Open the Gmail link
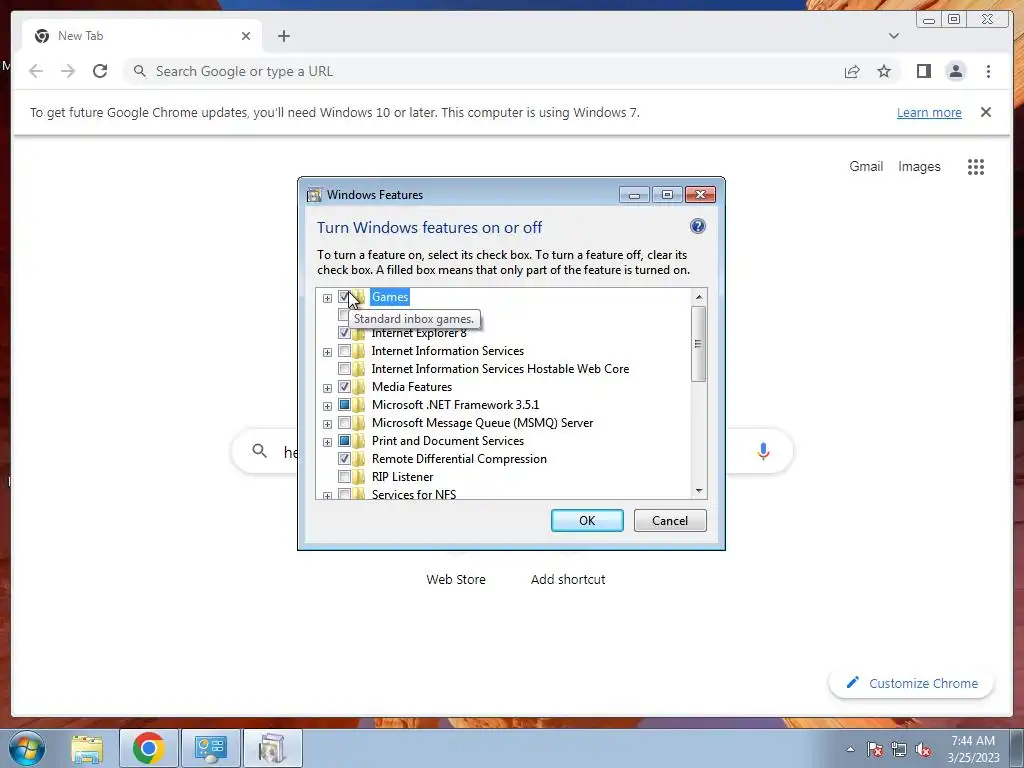 pyautogui.click(x=866, y=167)
